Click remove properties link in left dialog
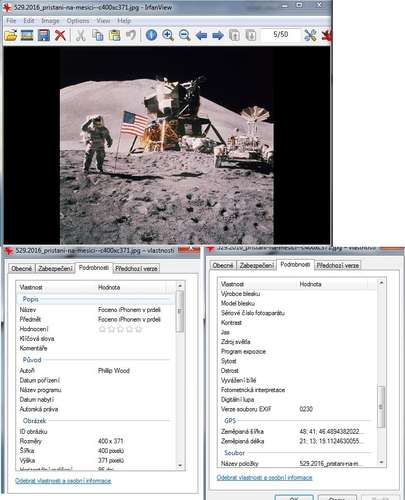This screenshot has width=405, height=500. click(x=63, y=481)
